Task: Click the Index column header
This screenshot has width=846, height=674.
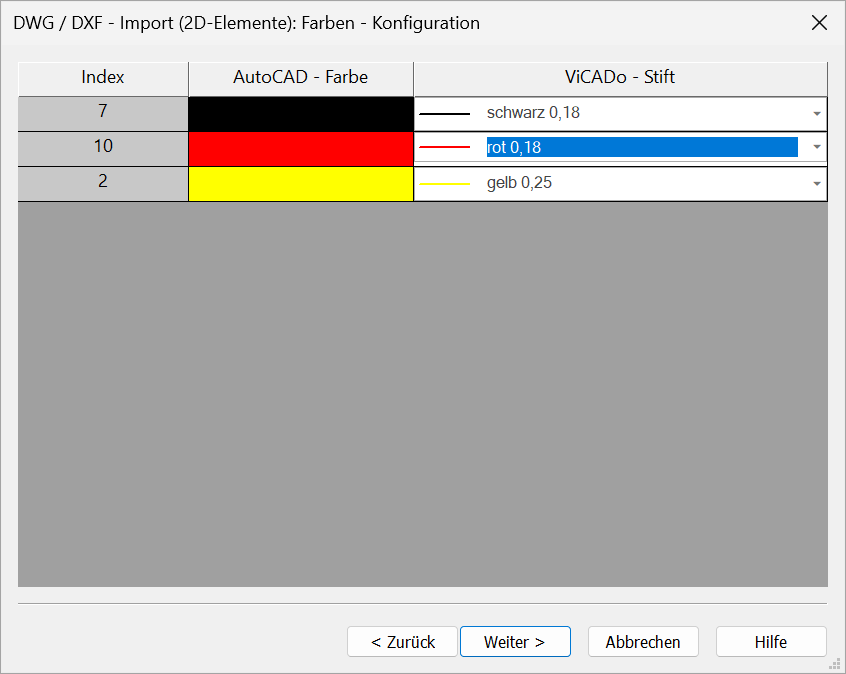Action: click(103, 79)
